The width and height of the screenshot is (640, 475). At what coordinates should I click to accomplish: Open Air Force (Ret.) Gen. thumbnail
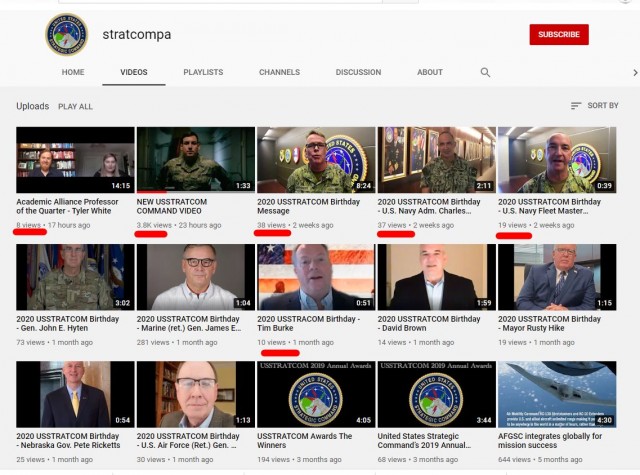pyautogui.click(x=196, y=394)
